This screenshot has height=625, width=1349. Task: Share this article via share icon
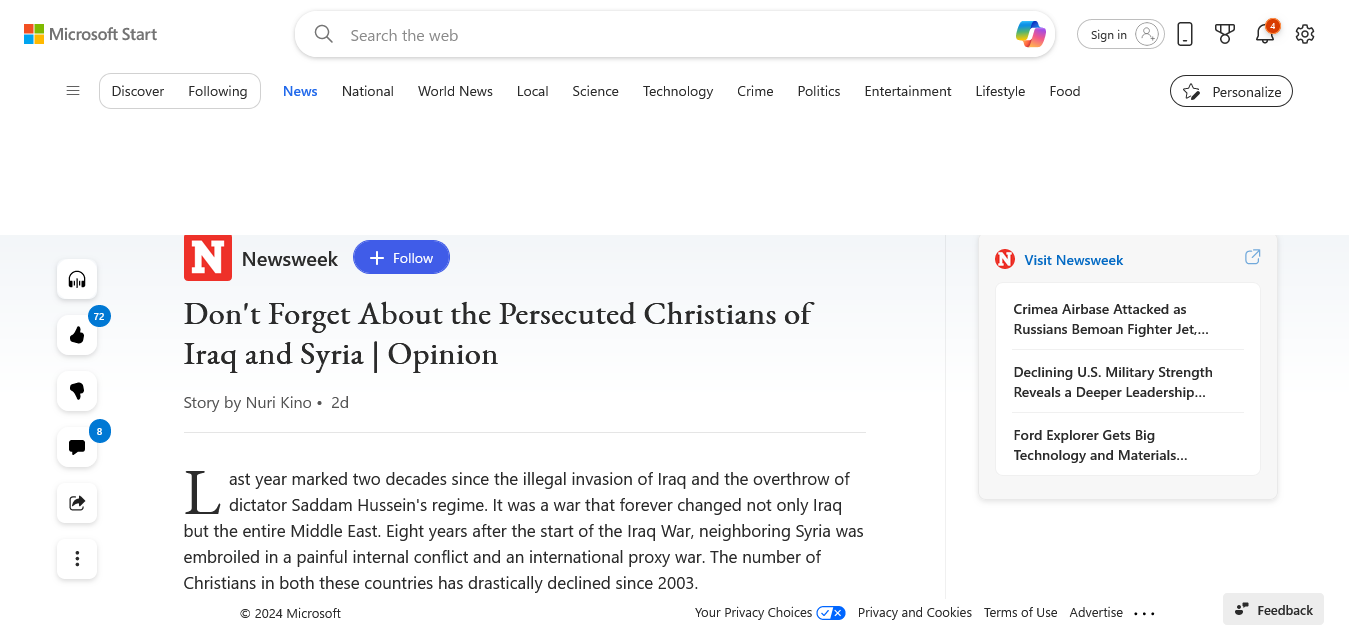click(77, 503)
